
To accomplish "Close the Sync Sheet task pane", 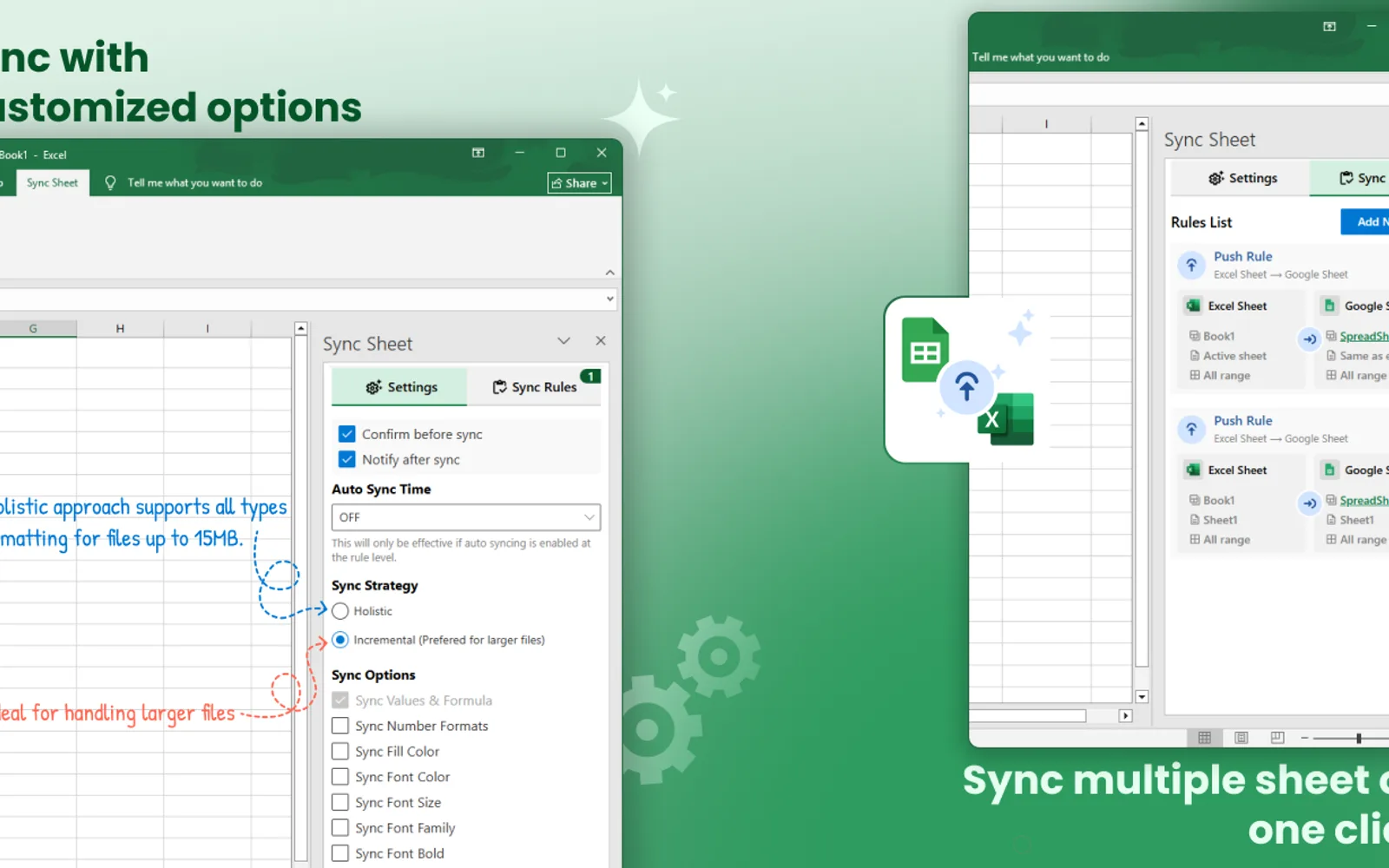I will tap(601, 341).
